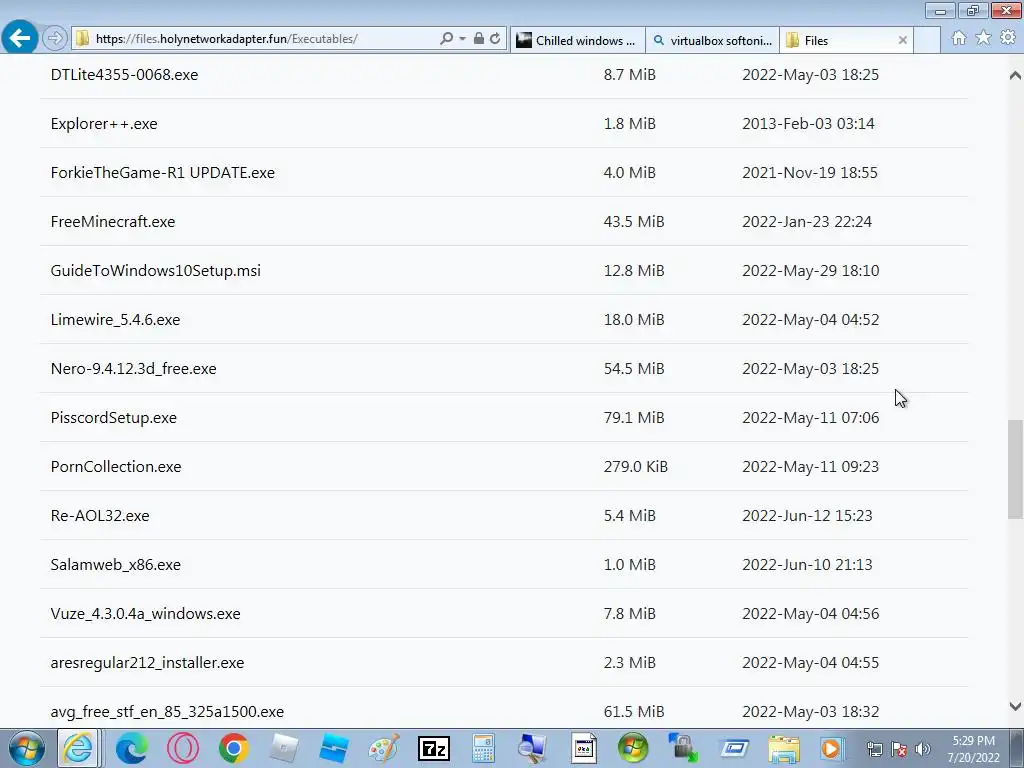The image size is (1024, 768).
Task: Open the Windows Start menu
Action: click(x=26, y=748)
